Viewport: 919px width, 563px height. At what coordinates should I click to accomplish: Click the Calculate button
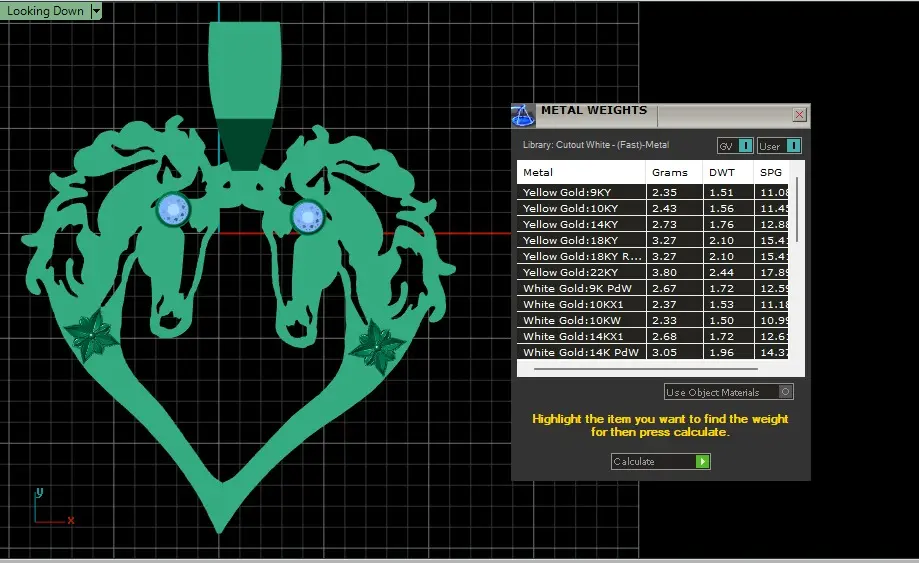click(661, 462)
